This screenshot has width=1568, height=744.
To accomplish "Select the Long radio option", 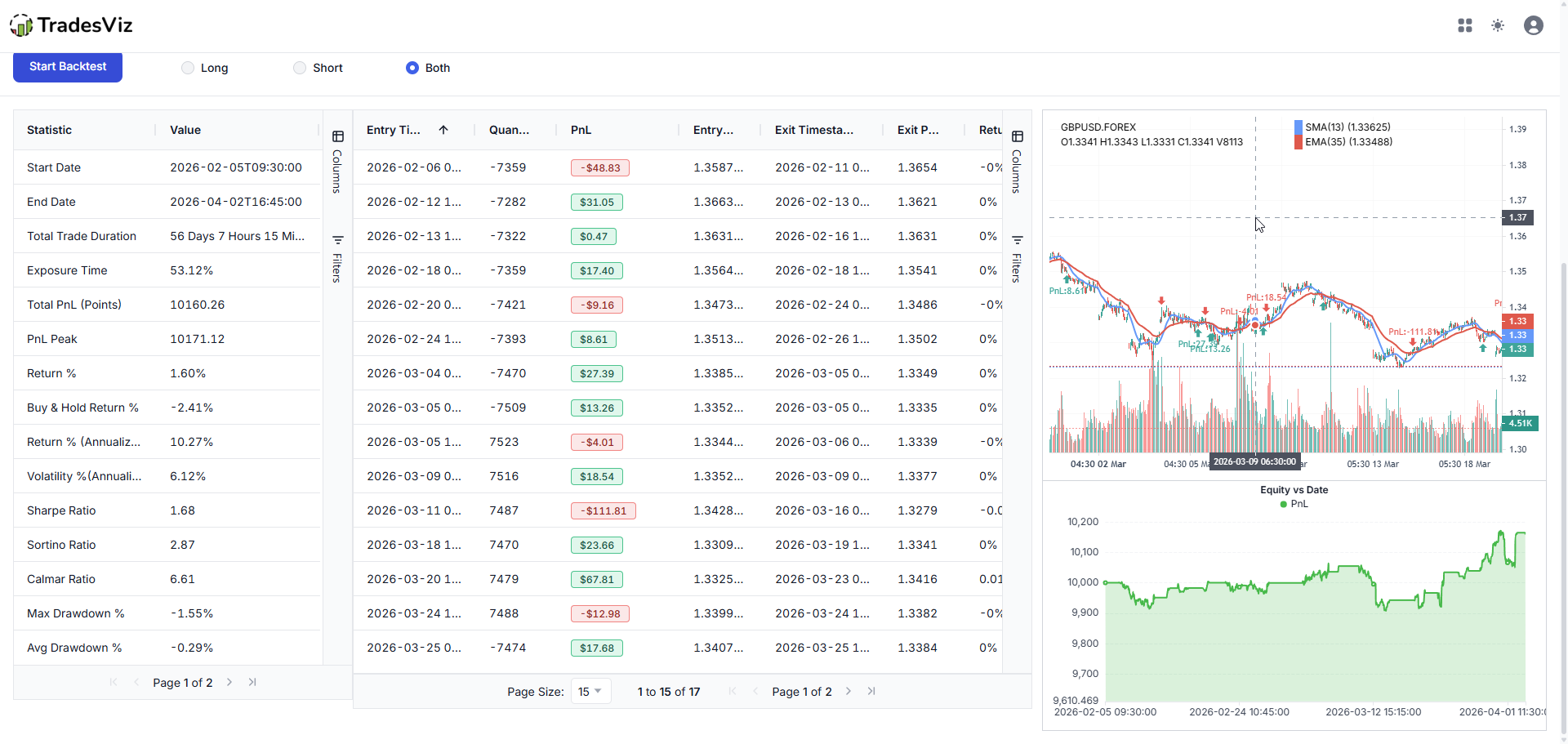I will point(188,68).
